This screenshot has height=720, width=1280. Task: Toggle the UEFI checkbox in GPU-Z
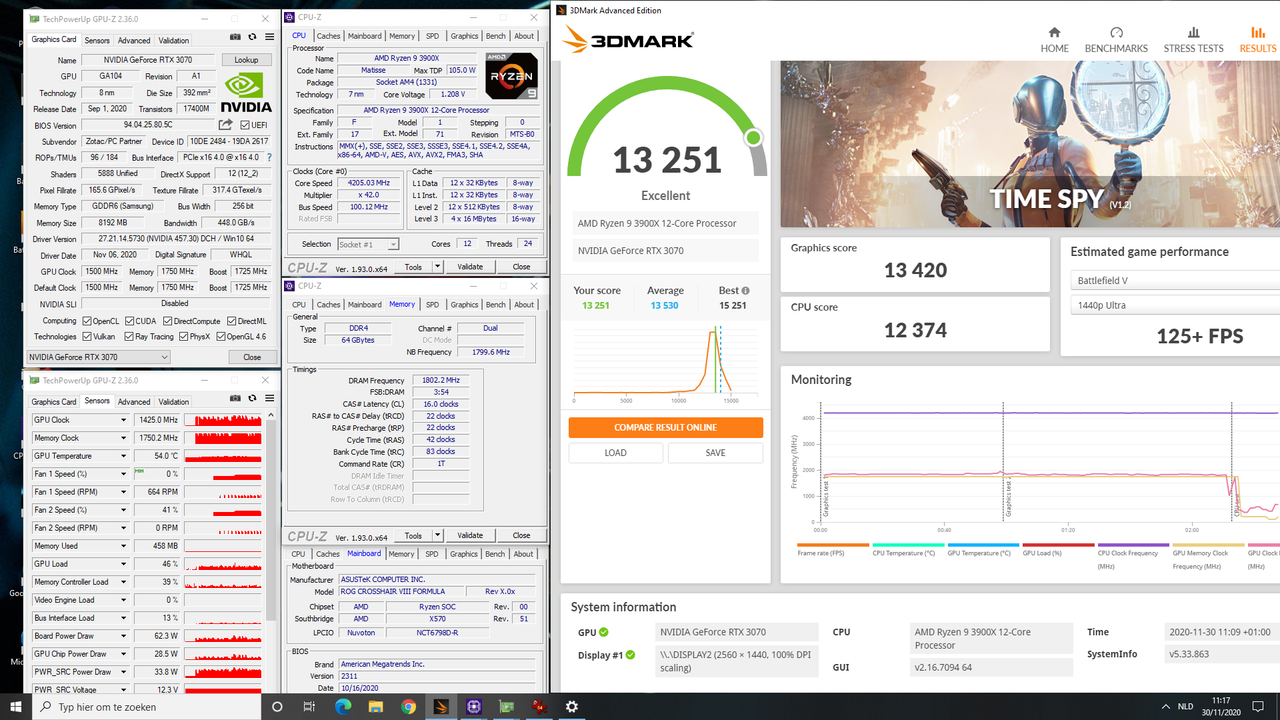pyautogui.click(x=245, y=125)
